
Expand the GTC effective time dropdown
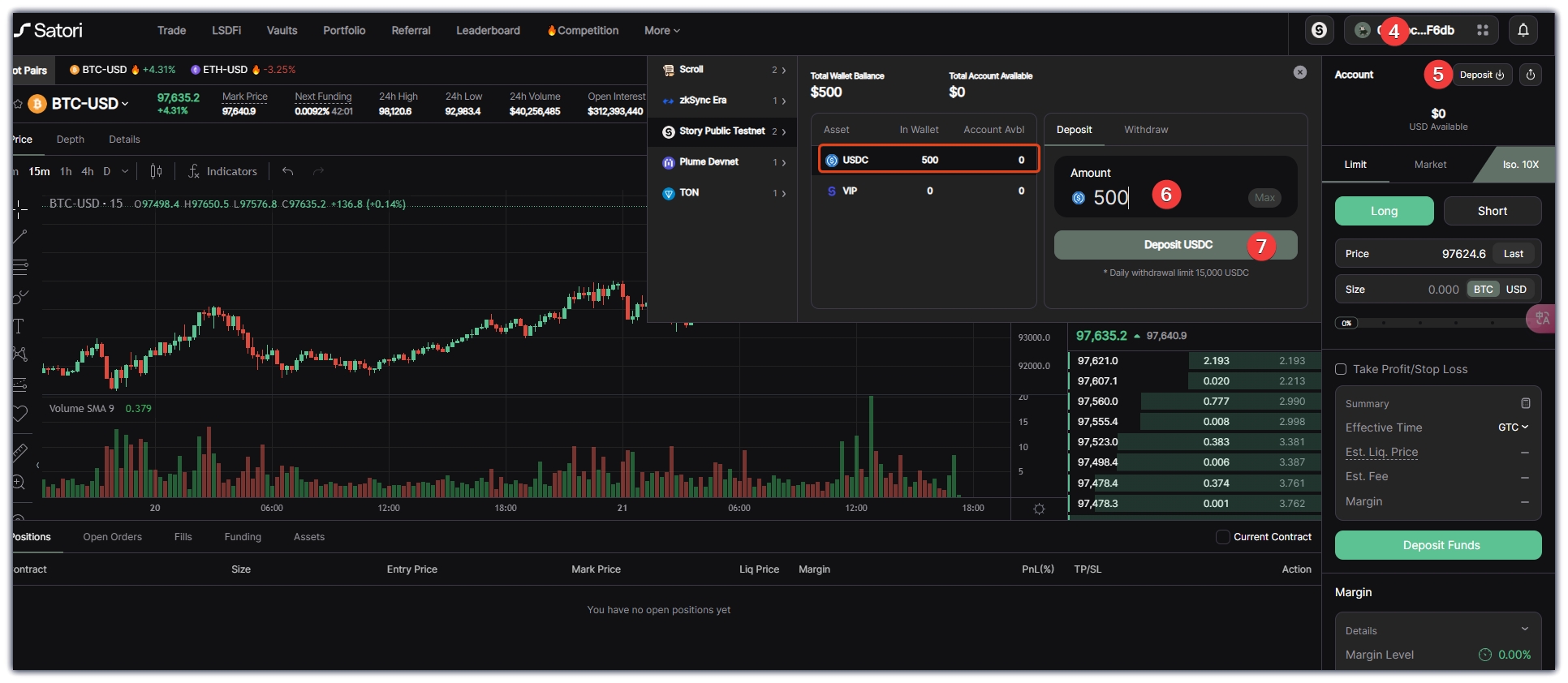(x=1513, y=427)
